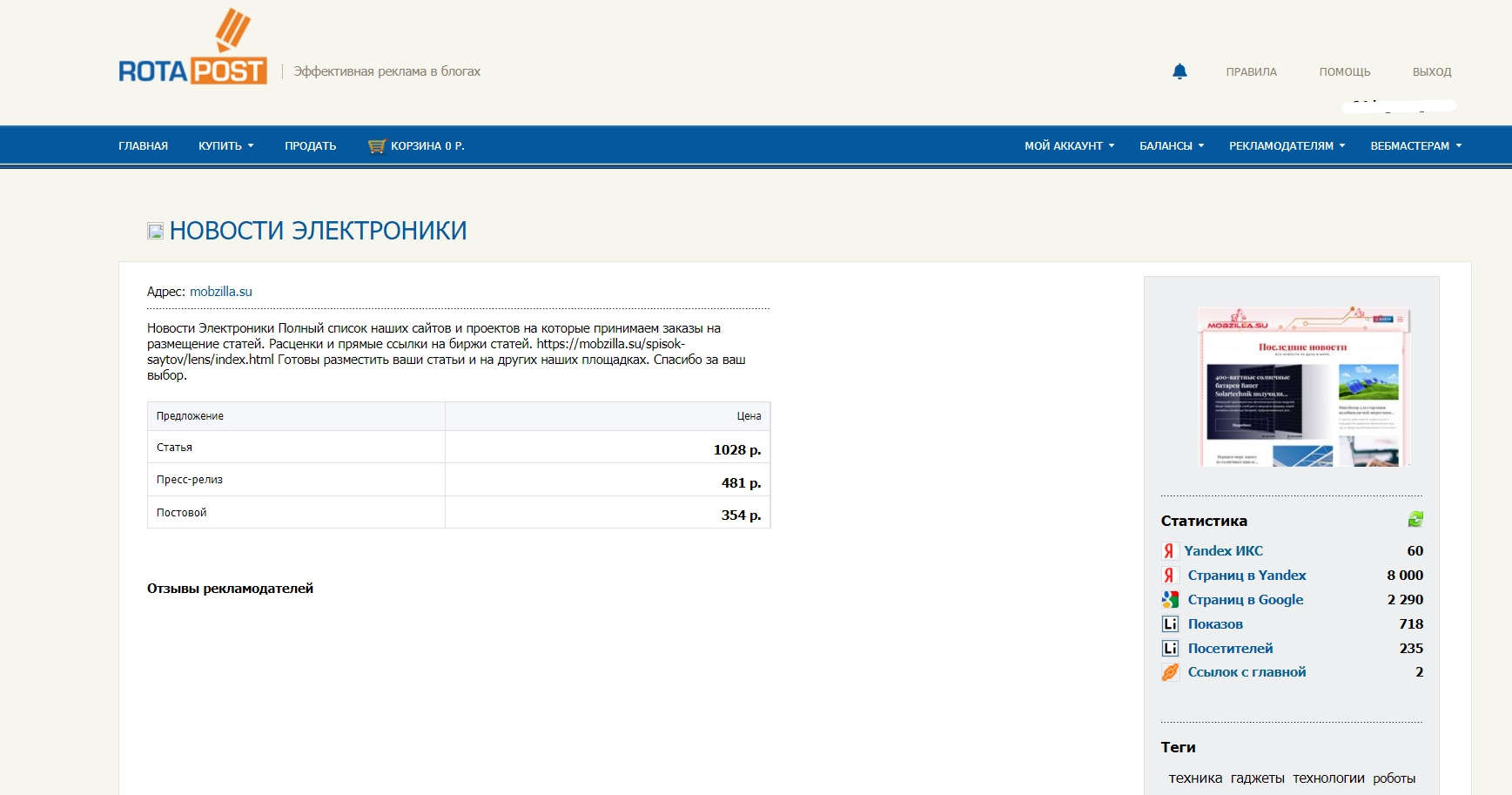The image size is (1512, 795).
Task: Select the Статья offer row
Action: point(459,448)
